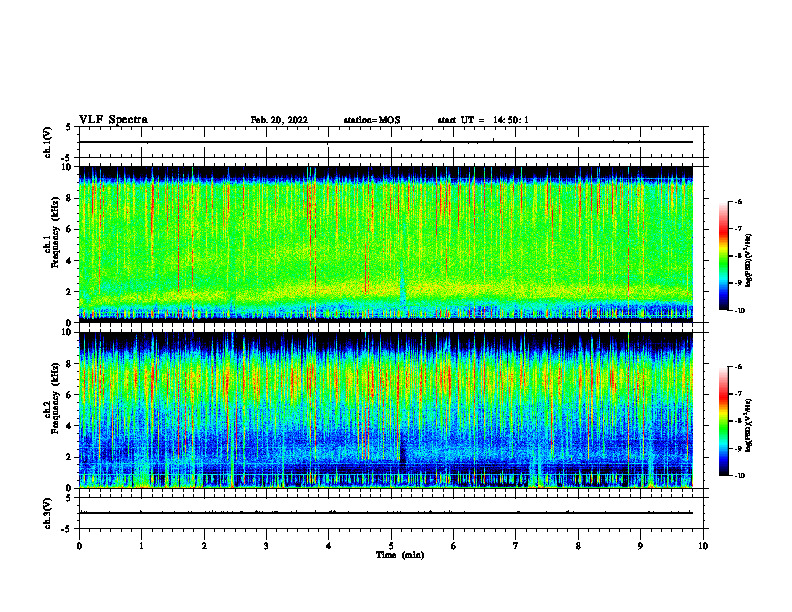792x612 pixels.
Task: Click the "-10" label on ch.2 colorbar
Action: coord(740,475)
